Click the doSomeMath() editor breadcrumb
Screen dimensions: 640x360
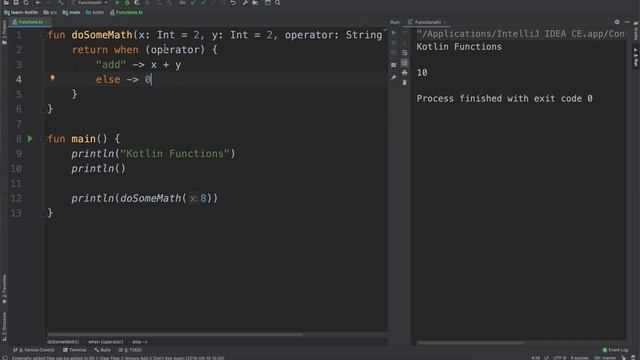pyautogui.click(x=63, y=342)
